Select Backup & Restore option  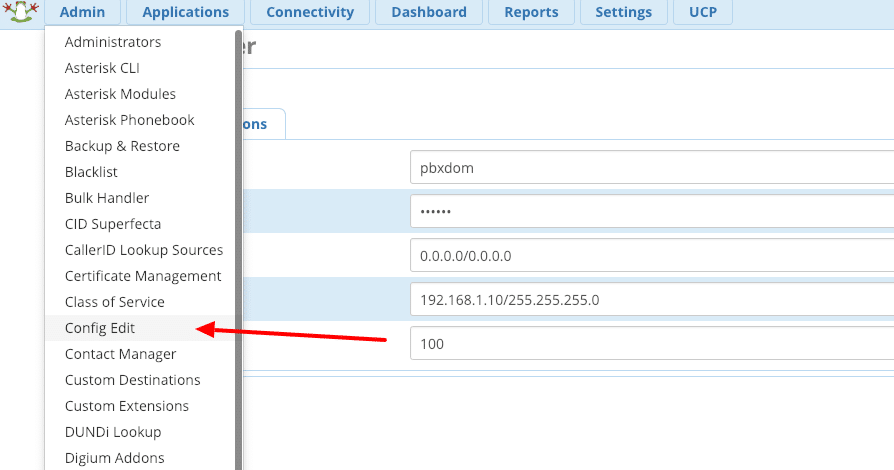tap(122, 146)
